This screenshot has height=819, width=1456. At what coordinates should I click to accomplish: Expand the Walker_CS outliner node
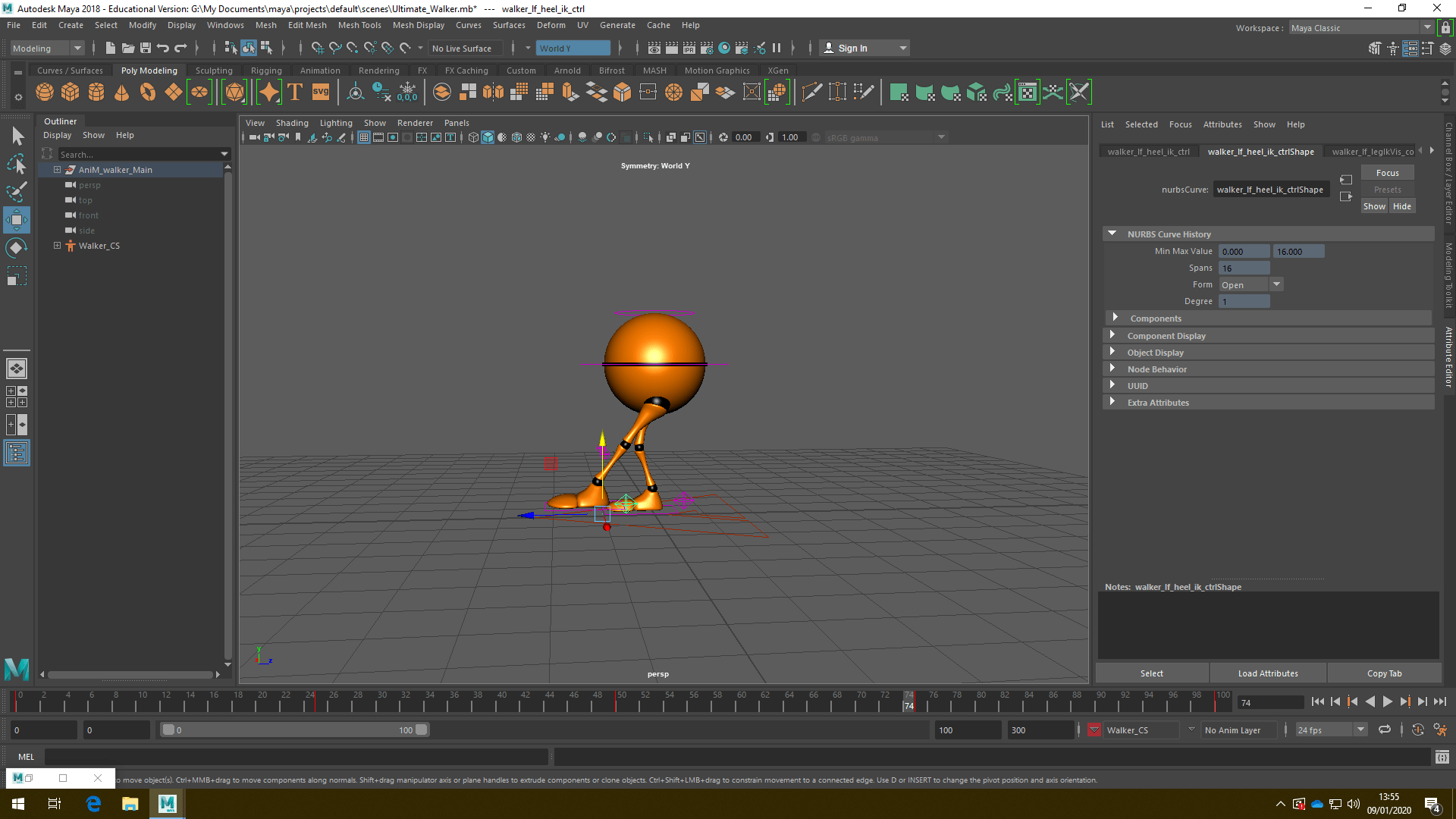(x=57, y=246)
